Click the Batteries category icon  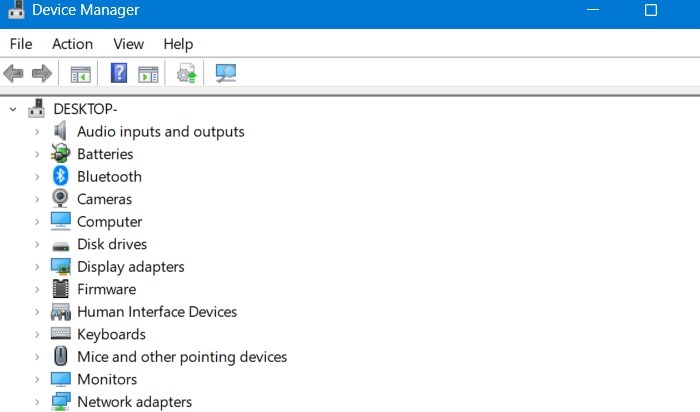coord(60,154)
